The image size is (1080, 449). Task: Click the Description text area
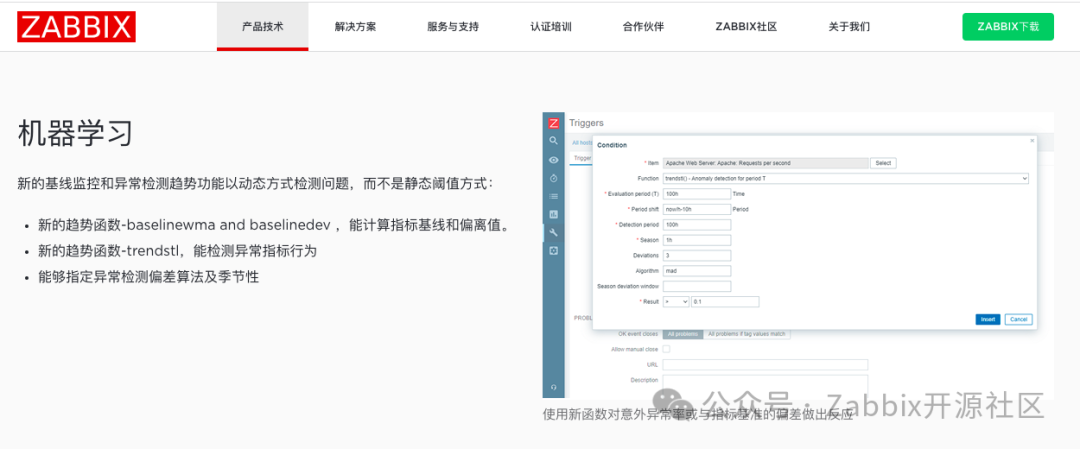pyautogui.click(x=765, y=386)
